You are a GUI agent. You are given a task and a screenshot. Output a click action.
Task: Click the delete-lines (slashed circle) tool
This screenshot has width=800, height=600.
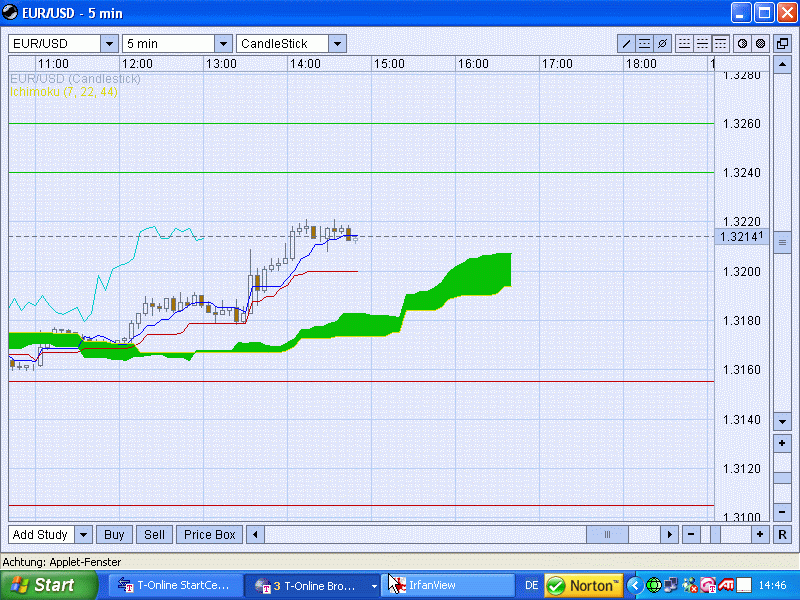(662, 44)
